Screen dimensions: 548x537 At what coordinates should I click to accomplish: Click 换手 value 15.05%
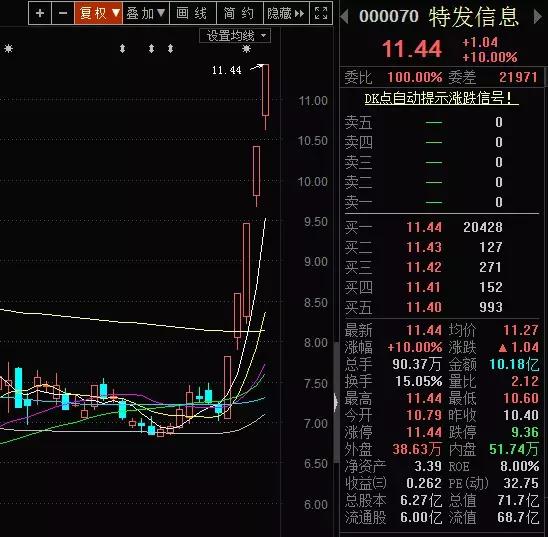(419, 381)
